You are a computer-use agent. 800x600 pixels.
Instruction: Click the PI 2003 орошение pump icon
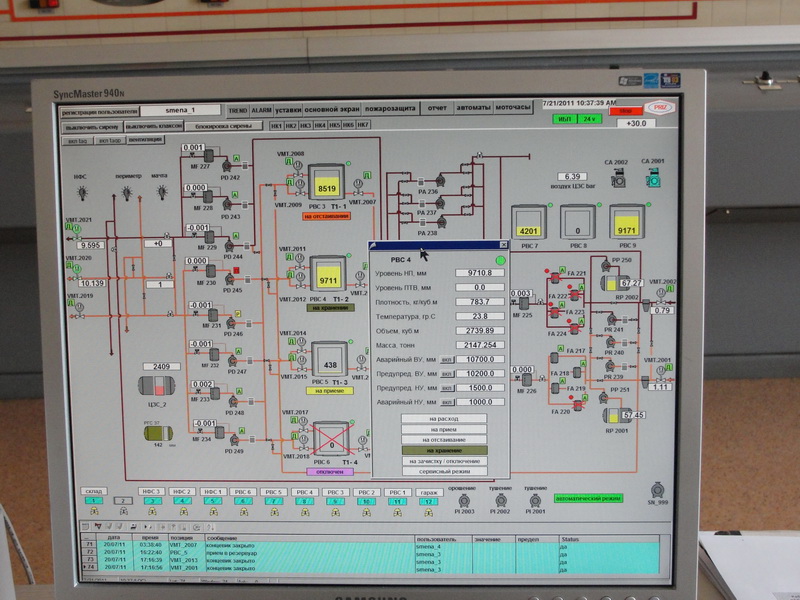tap(464, 501)
